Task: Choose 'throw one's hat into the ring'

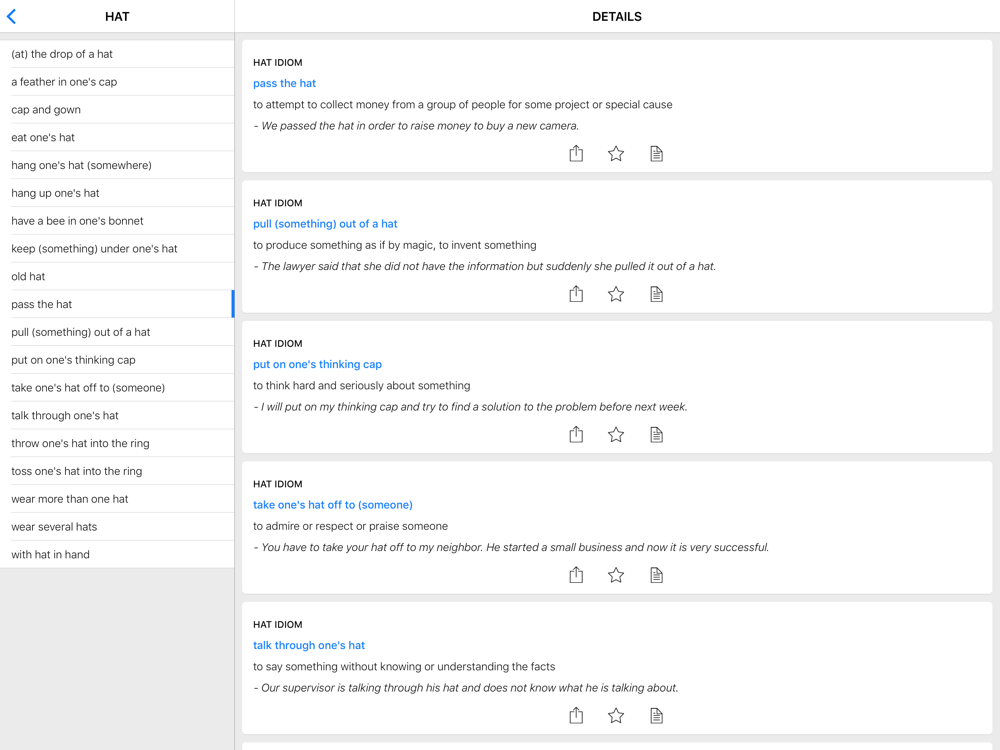Action: coord(117,443)
